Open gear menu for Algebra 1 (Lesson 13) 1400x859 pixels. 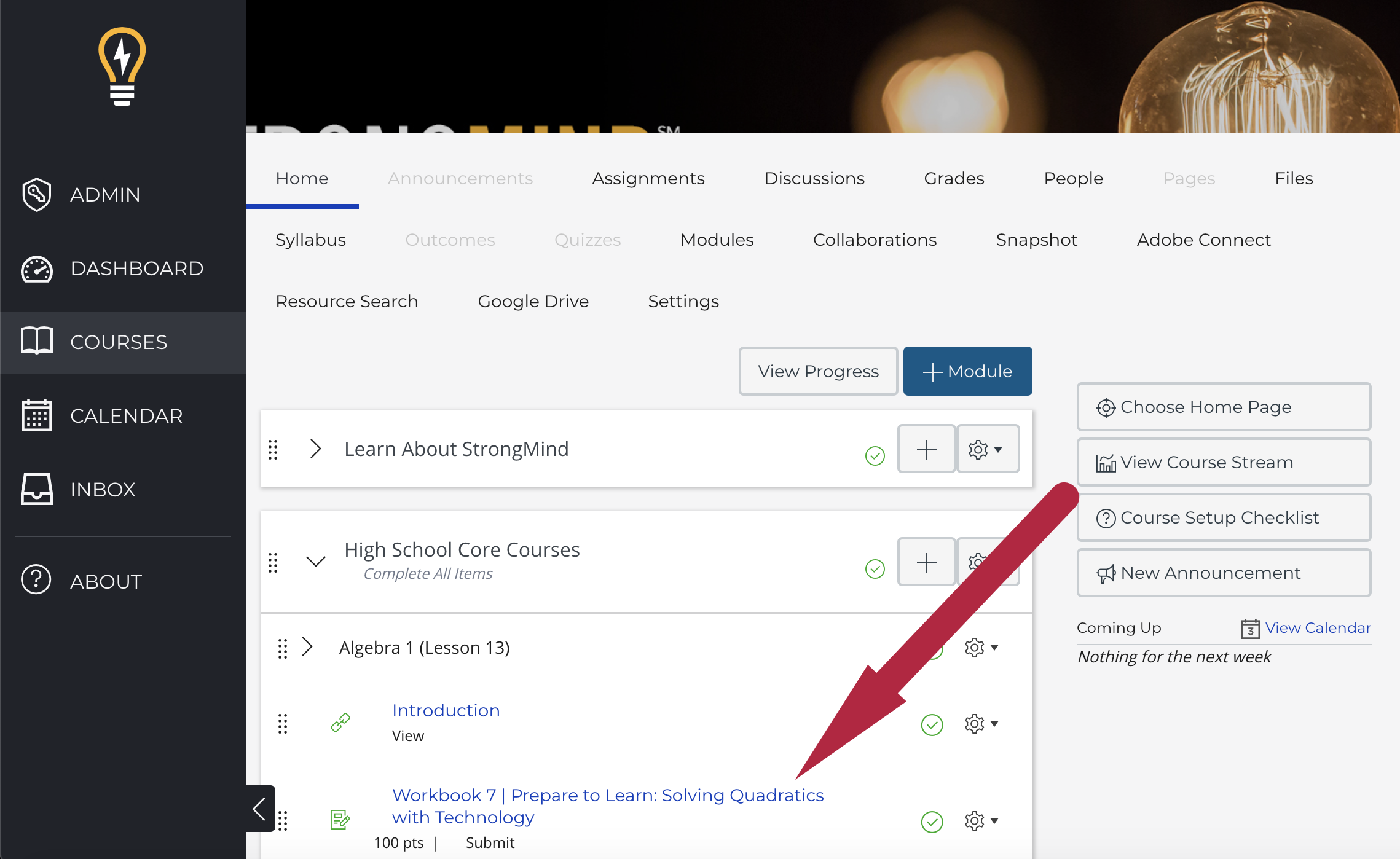point(981,648)
